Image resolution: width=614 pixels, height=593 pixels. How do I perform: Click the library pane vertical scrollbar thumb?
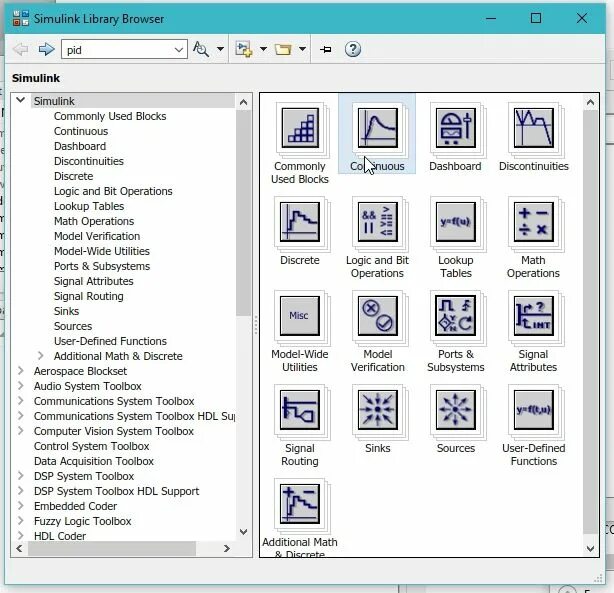(x=590, y=322)
